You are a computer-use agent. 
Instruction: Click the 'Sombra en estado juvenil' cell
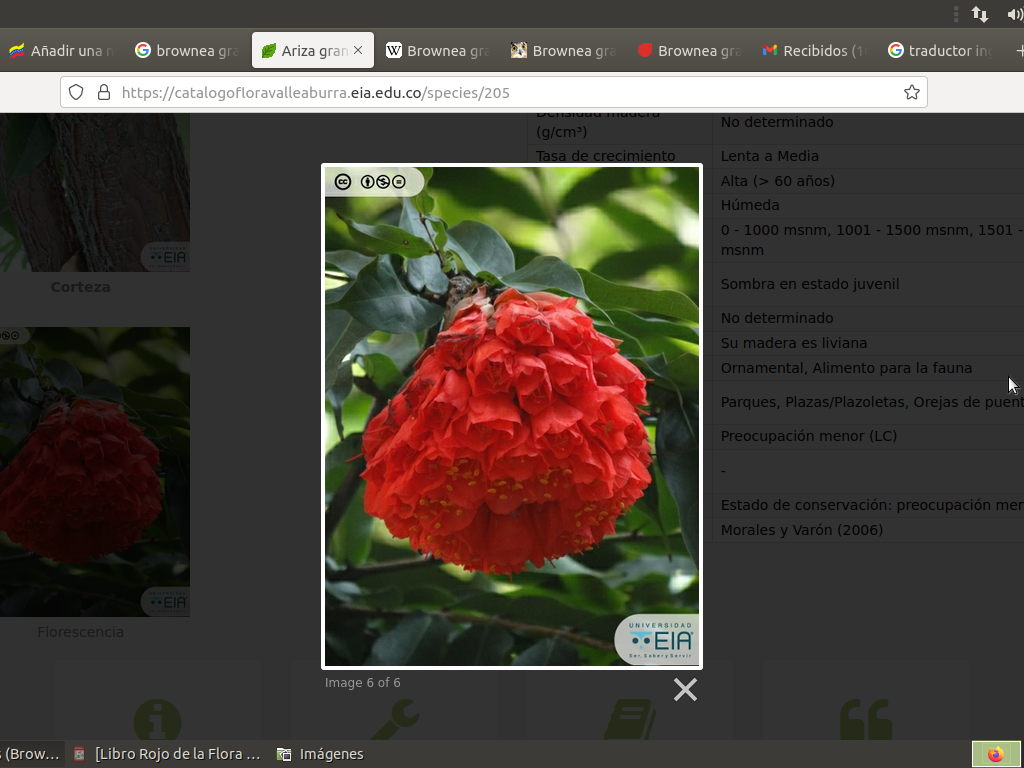pos(810,284)
